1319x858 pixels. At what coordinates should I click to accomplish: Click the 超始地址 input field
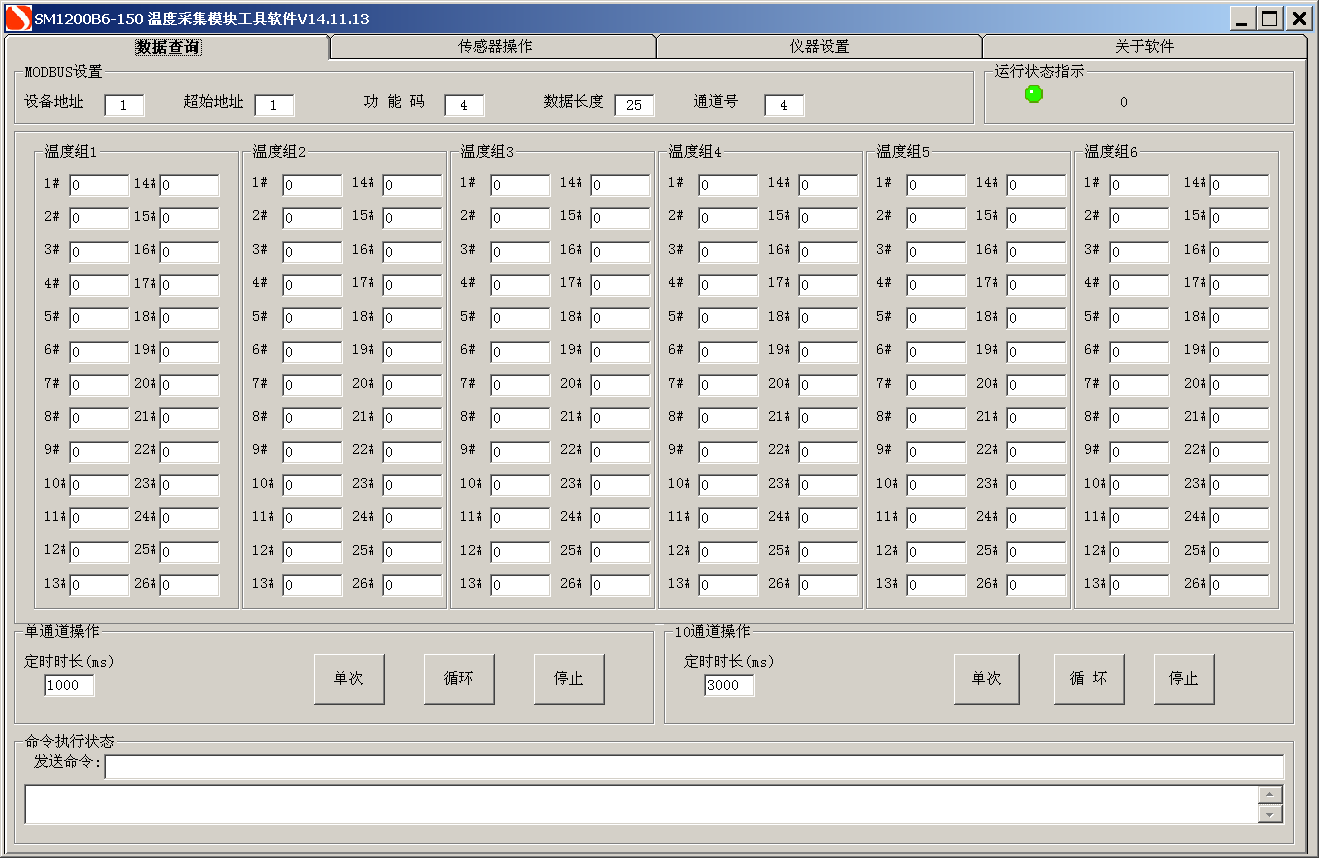(274, 105)
